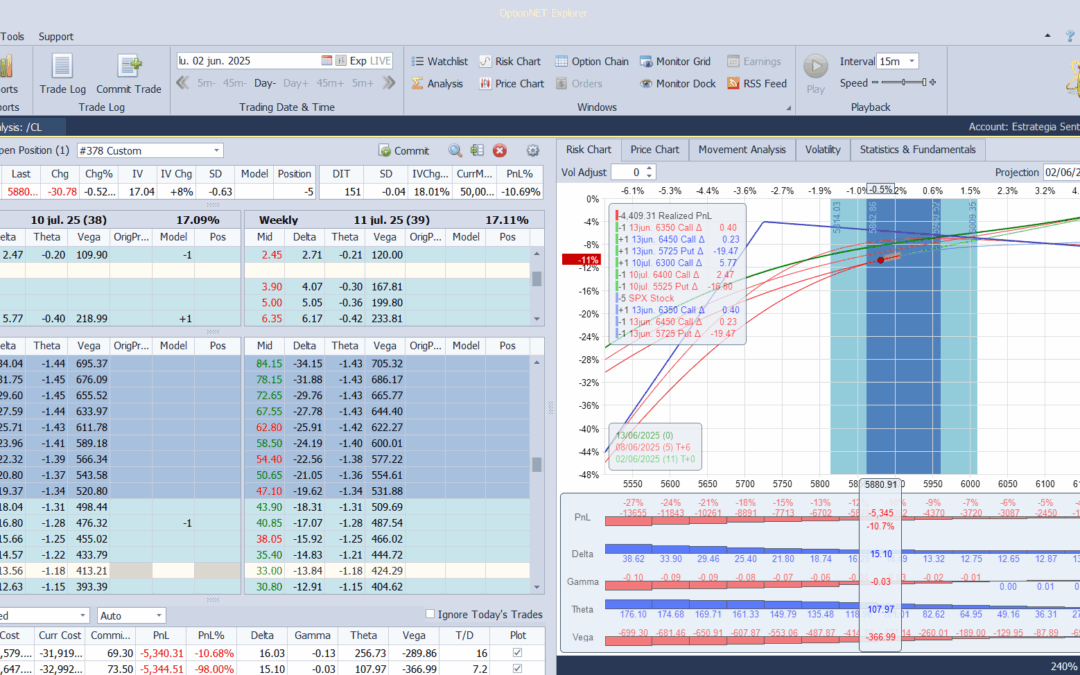Image resolution: width=1080 pixels, height=675 pixels.
Task: Jump forward with double right arrow
Action: point(389,83)
